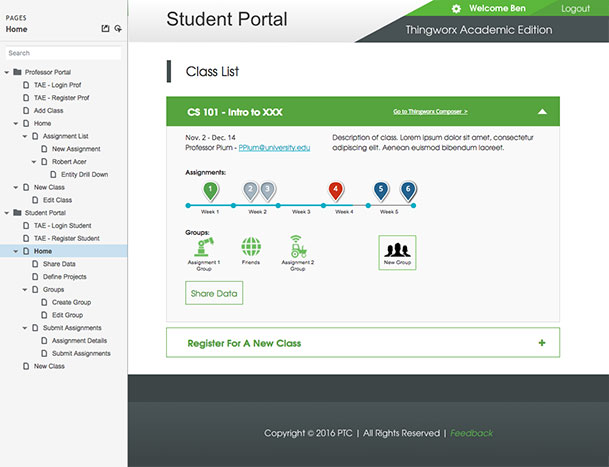609x467 pixels.
Task: Click the Share Data button
Action: [x=214, y=293]
